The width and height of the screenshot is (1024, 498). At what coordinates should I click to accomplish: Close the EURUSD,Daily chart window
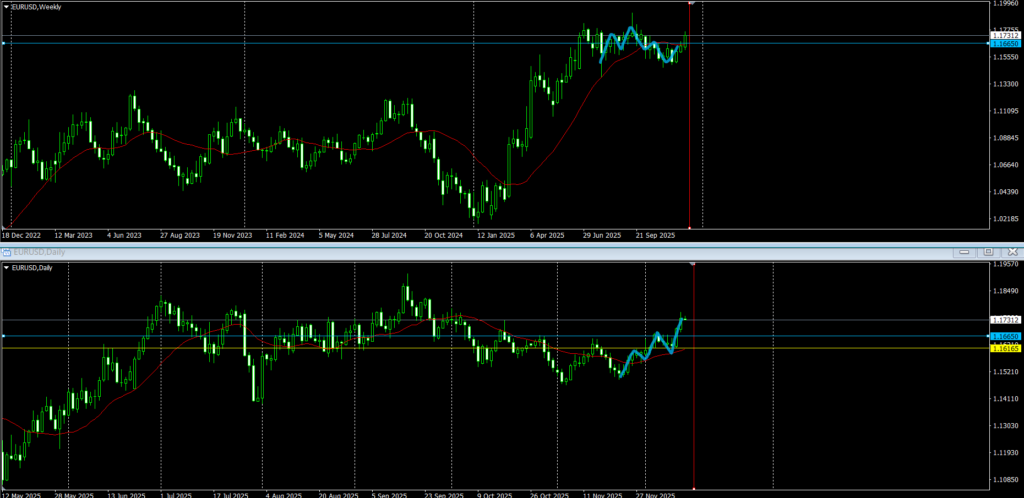coord(1012,252)
